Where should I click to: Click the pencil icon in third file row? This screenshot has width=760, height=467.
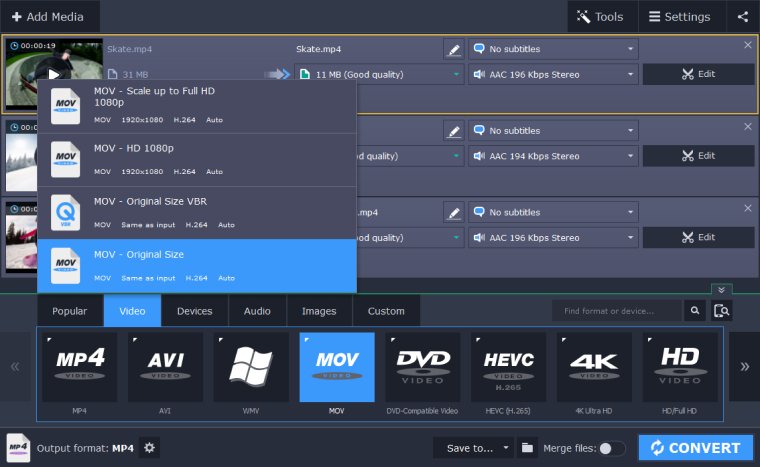[x=454, y=212]
